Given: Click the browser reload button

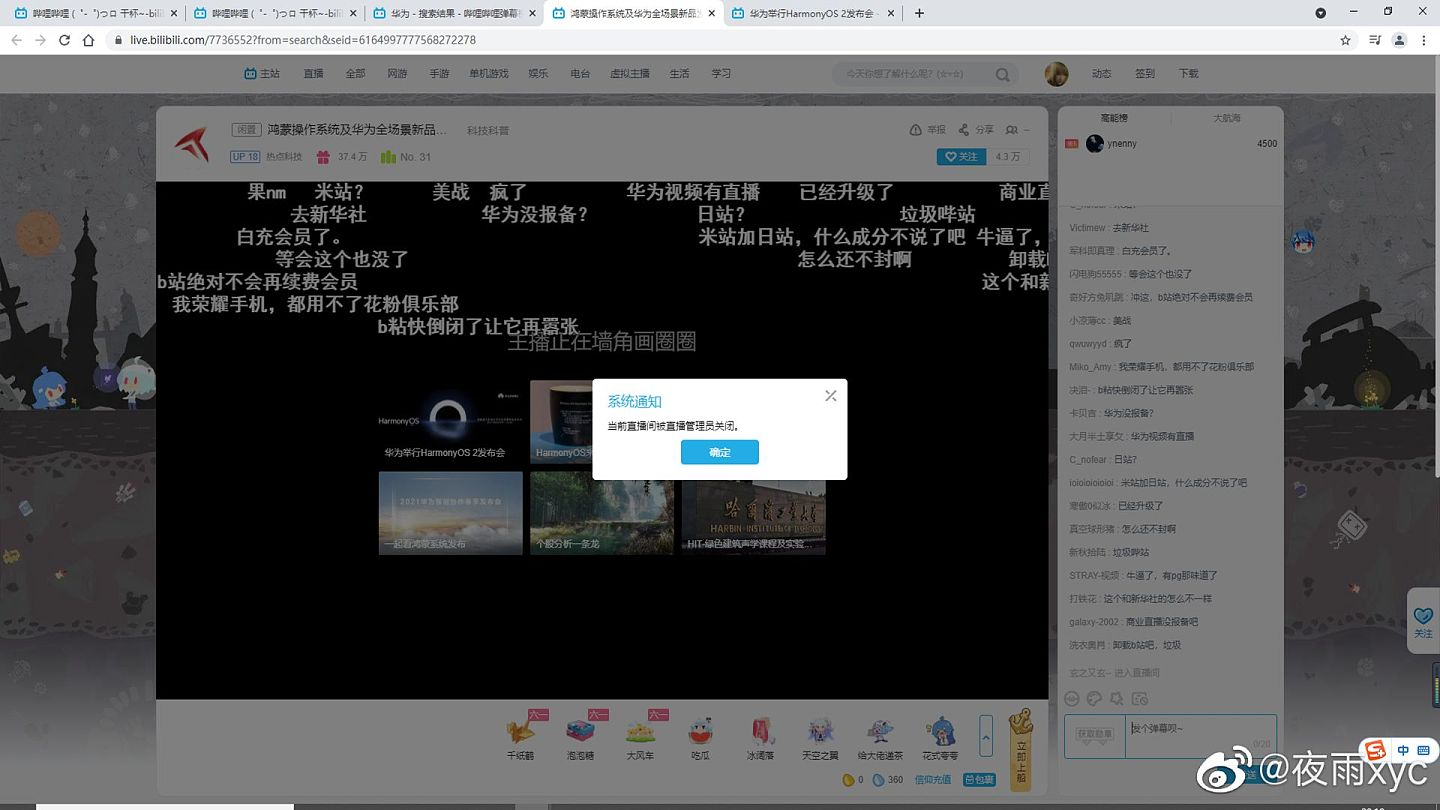Looking at the screenshot, I should [x=64, y=40].
